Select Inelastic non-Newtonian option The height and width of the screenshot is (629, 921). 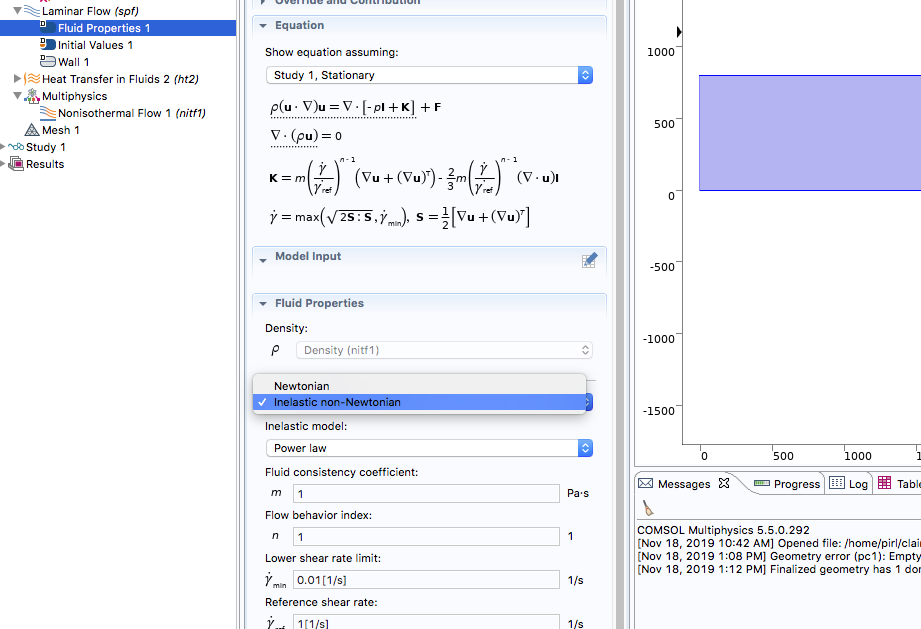[337, 402]
